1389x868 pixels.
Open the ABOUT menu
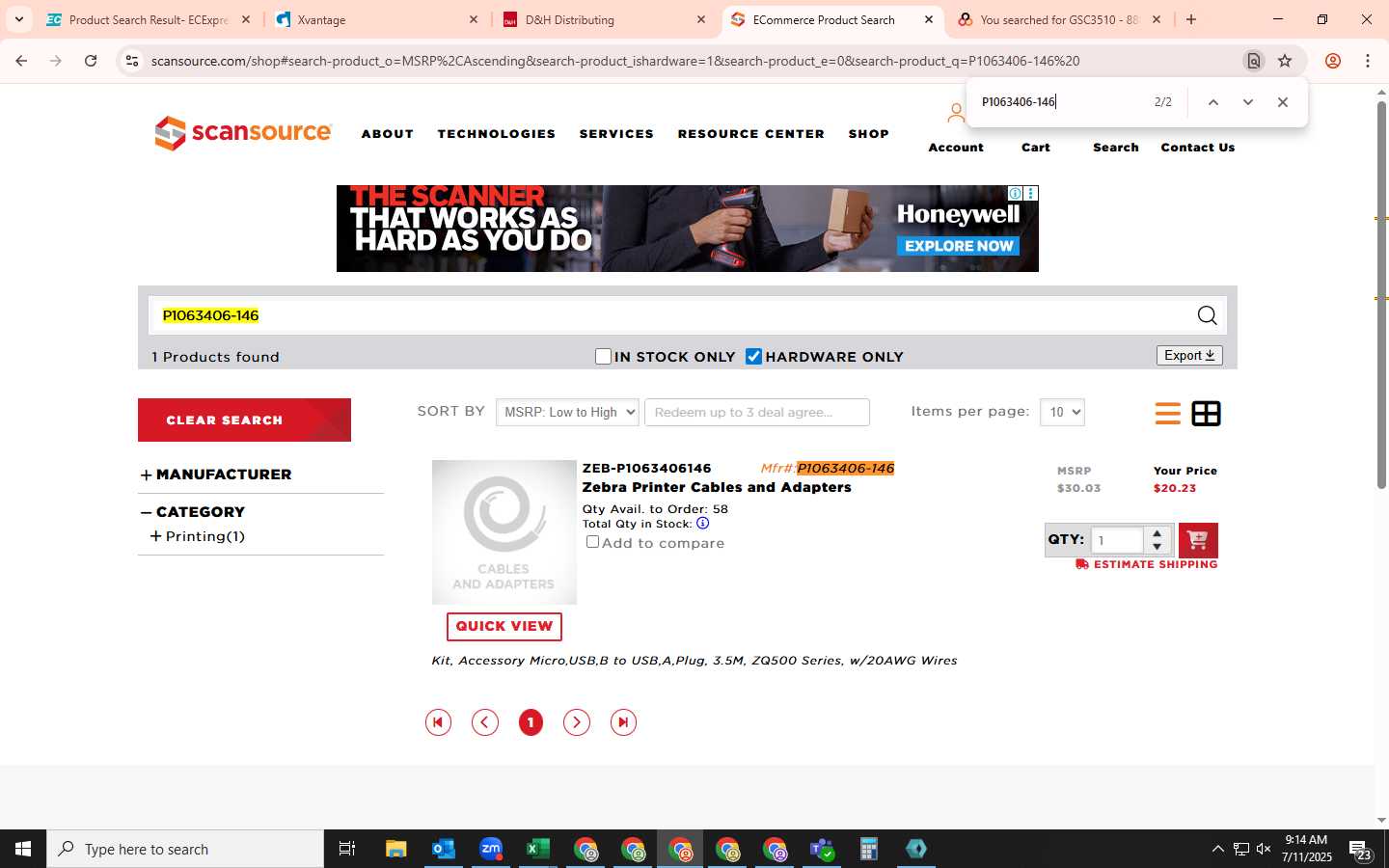(388, 134)
